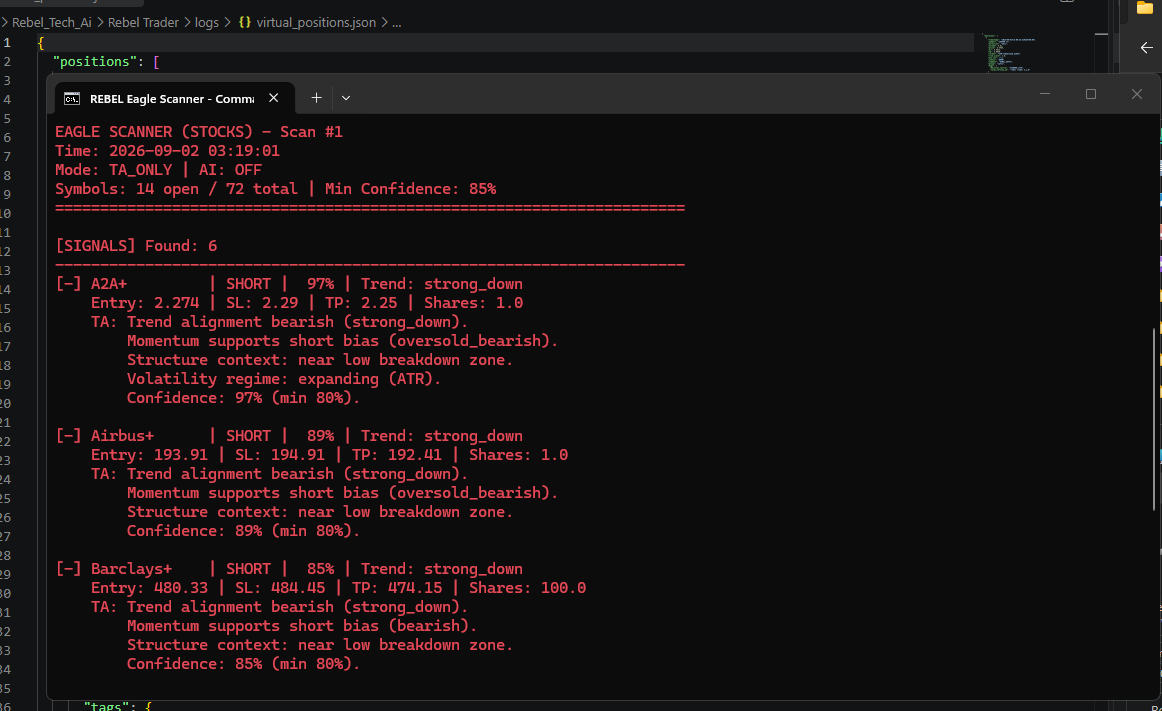Open a new terminal tab with the plus button

click(x=316, y=98)
